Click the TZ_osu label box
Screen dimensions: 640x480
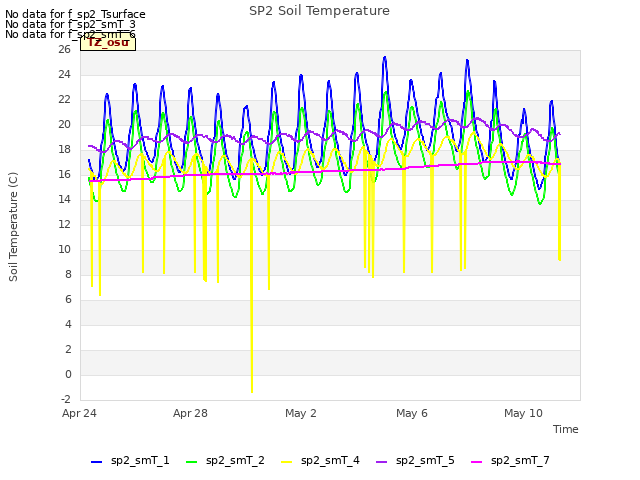[x=108, y=43]
